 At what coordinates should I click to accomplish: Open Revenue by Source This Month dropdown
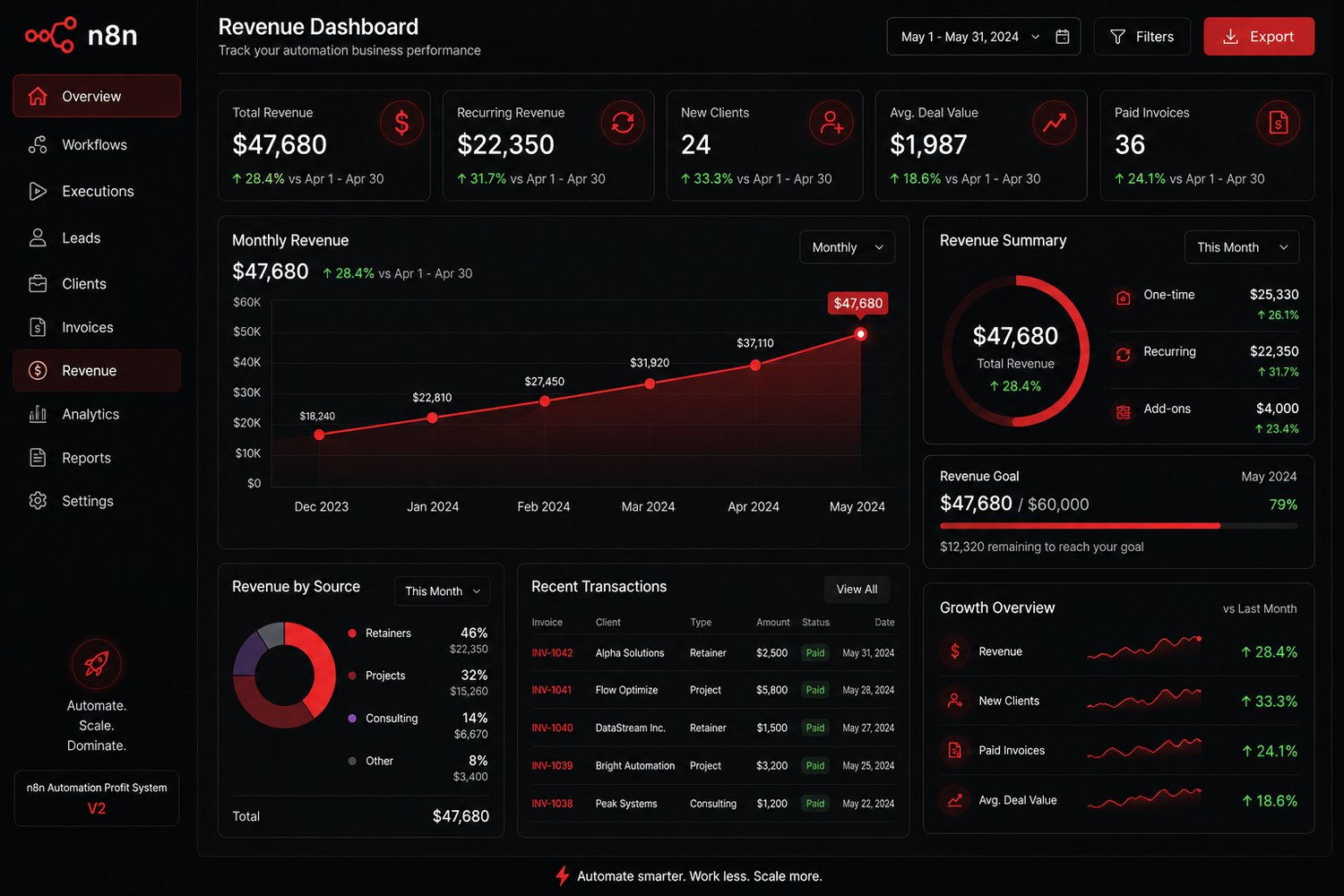click(442, 591)
